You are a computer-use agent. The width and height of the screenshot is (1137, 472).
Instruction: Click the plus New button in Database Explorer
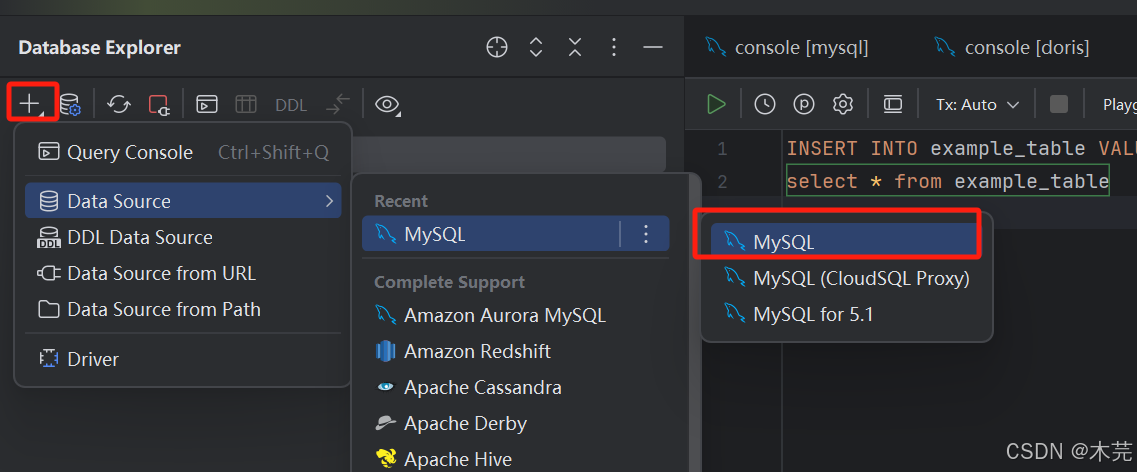[30, 104]
